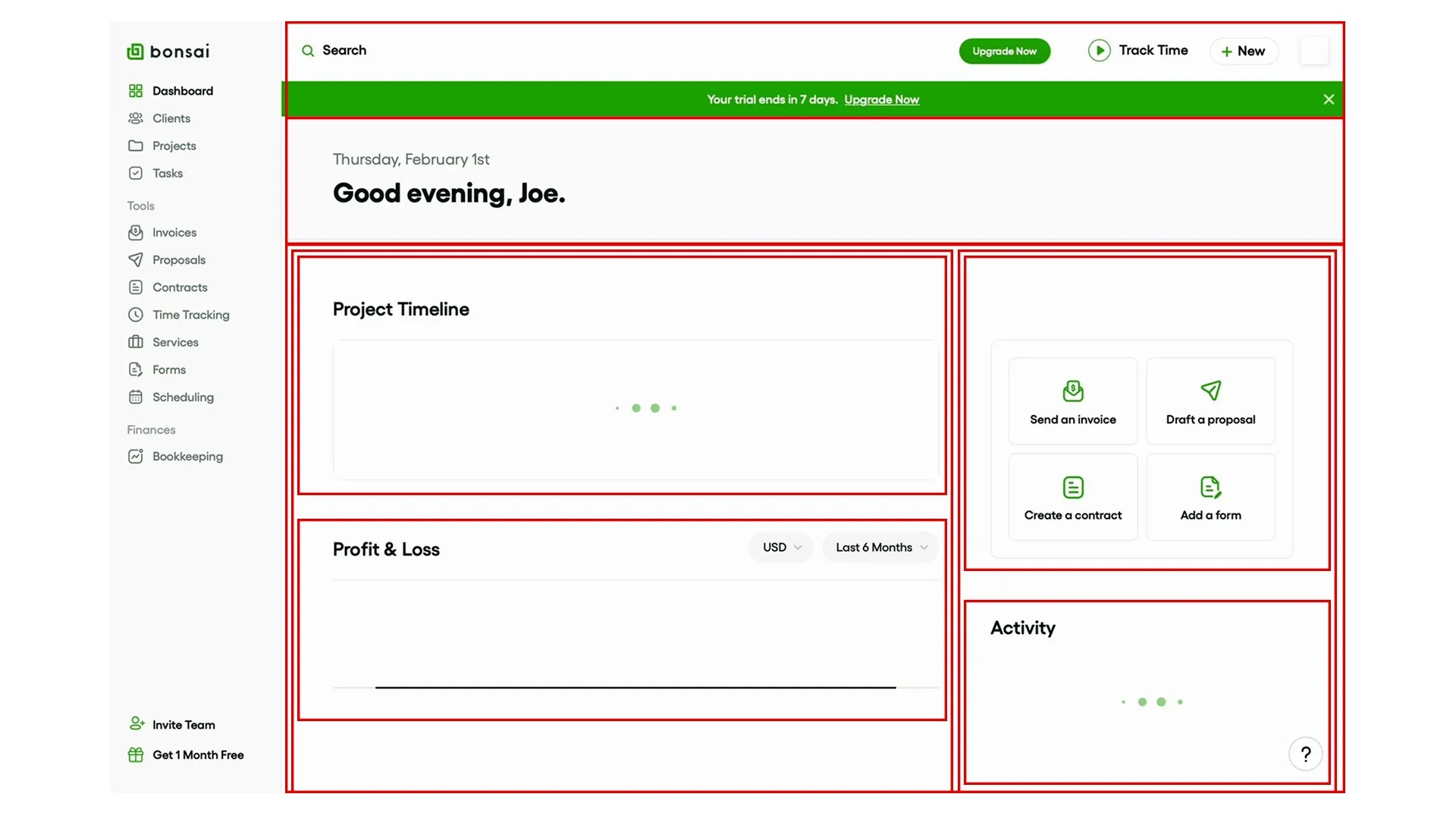Follow the Upgrade Now link in trial banner
Viewport: 1456px width, 819px height.
(x=881, y=99)
